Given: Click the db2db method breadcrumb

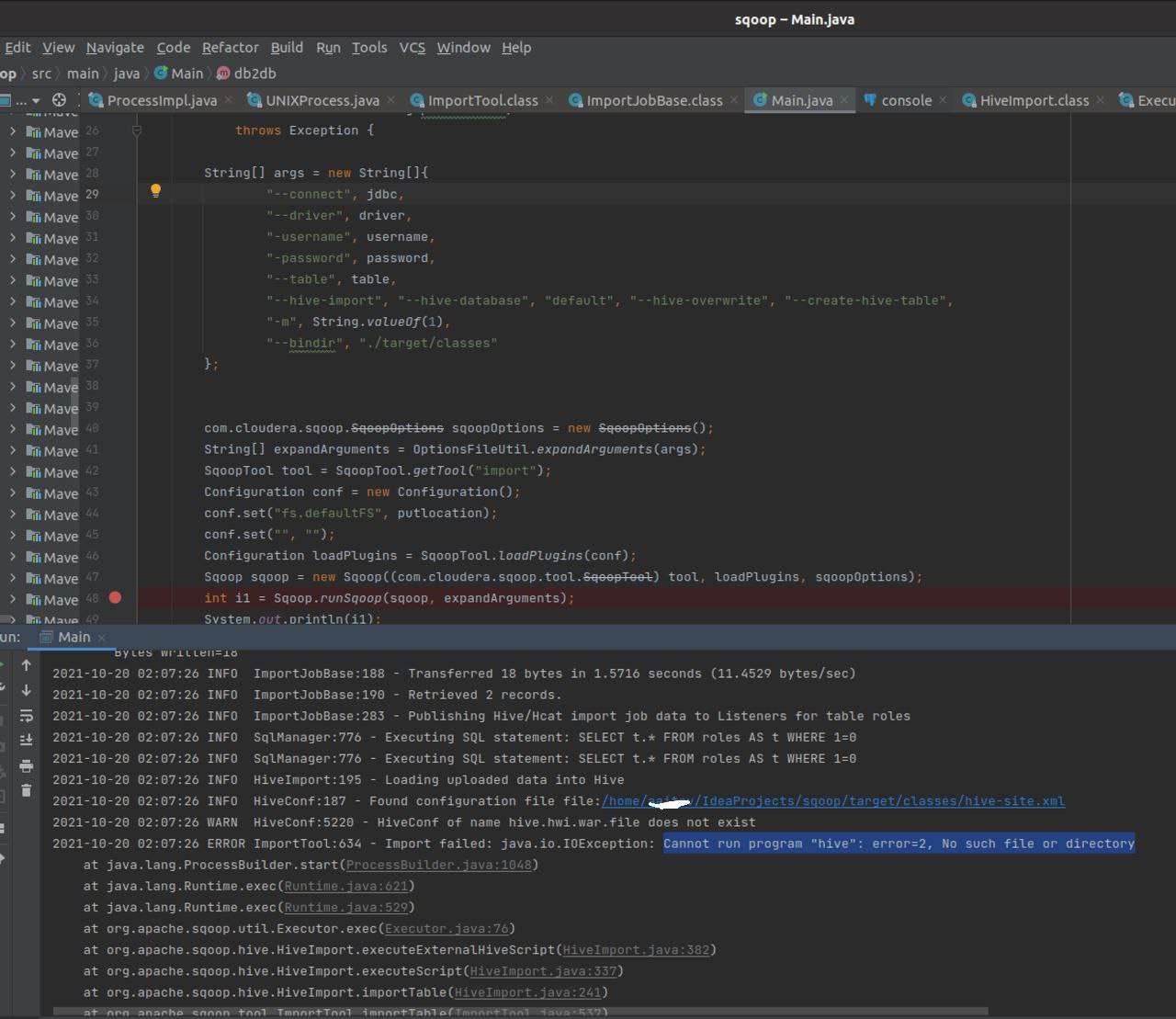Looking at the screenshot, I should pyautogui.click(x=254, y=74).
